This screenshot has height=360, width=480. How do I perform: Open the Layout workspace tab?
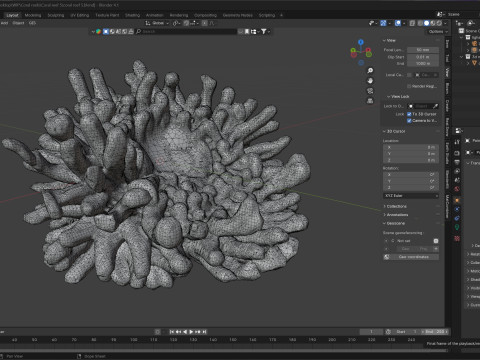click(x=12, y=15)
